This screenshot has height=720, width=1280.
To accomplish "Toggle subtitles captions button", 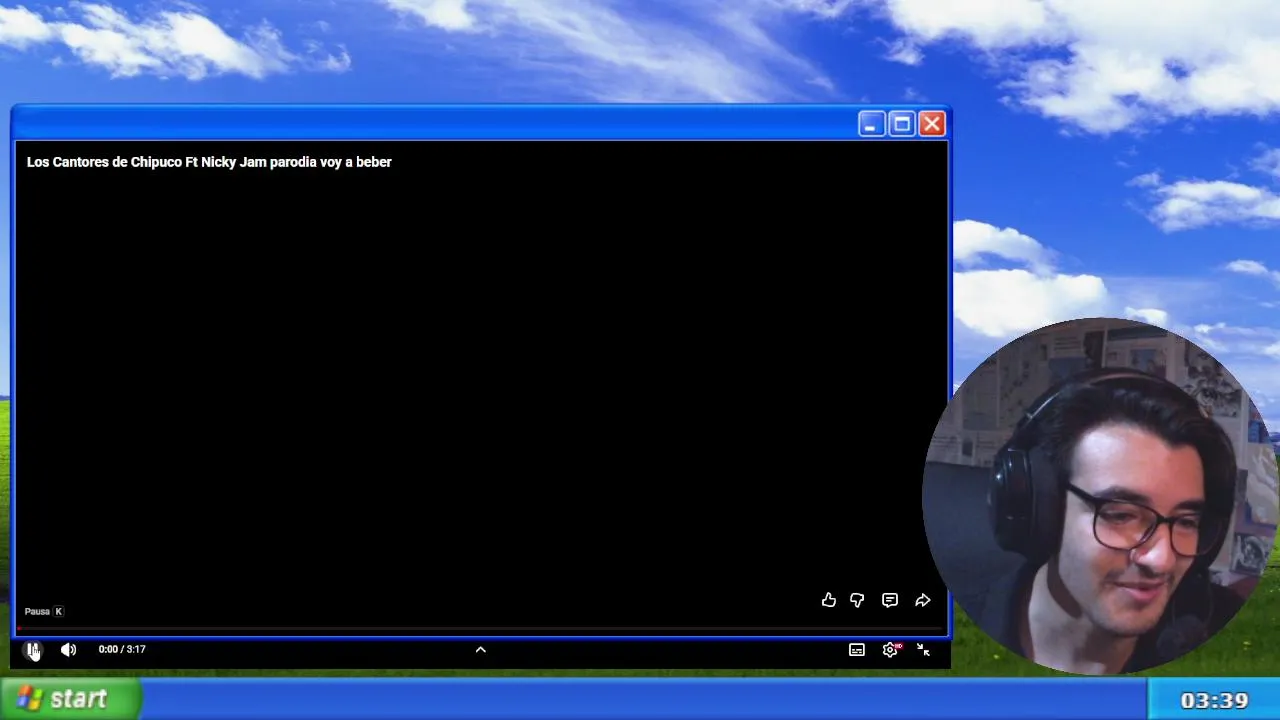I will [x=857, y=650].
